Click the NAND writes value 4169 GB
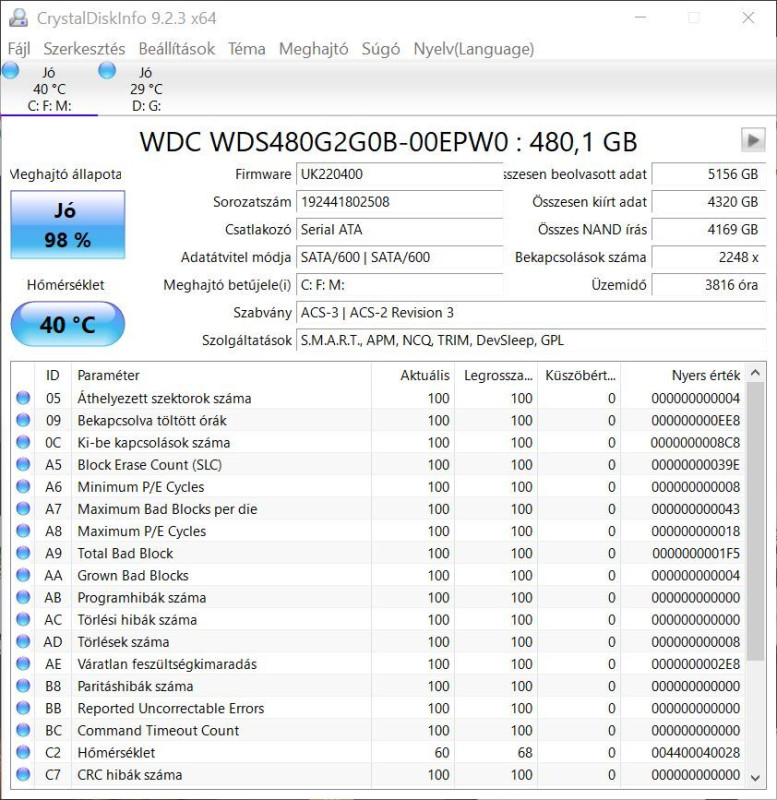The image size is (777, 800). click(x=709, y=229)
